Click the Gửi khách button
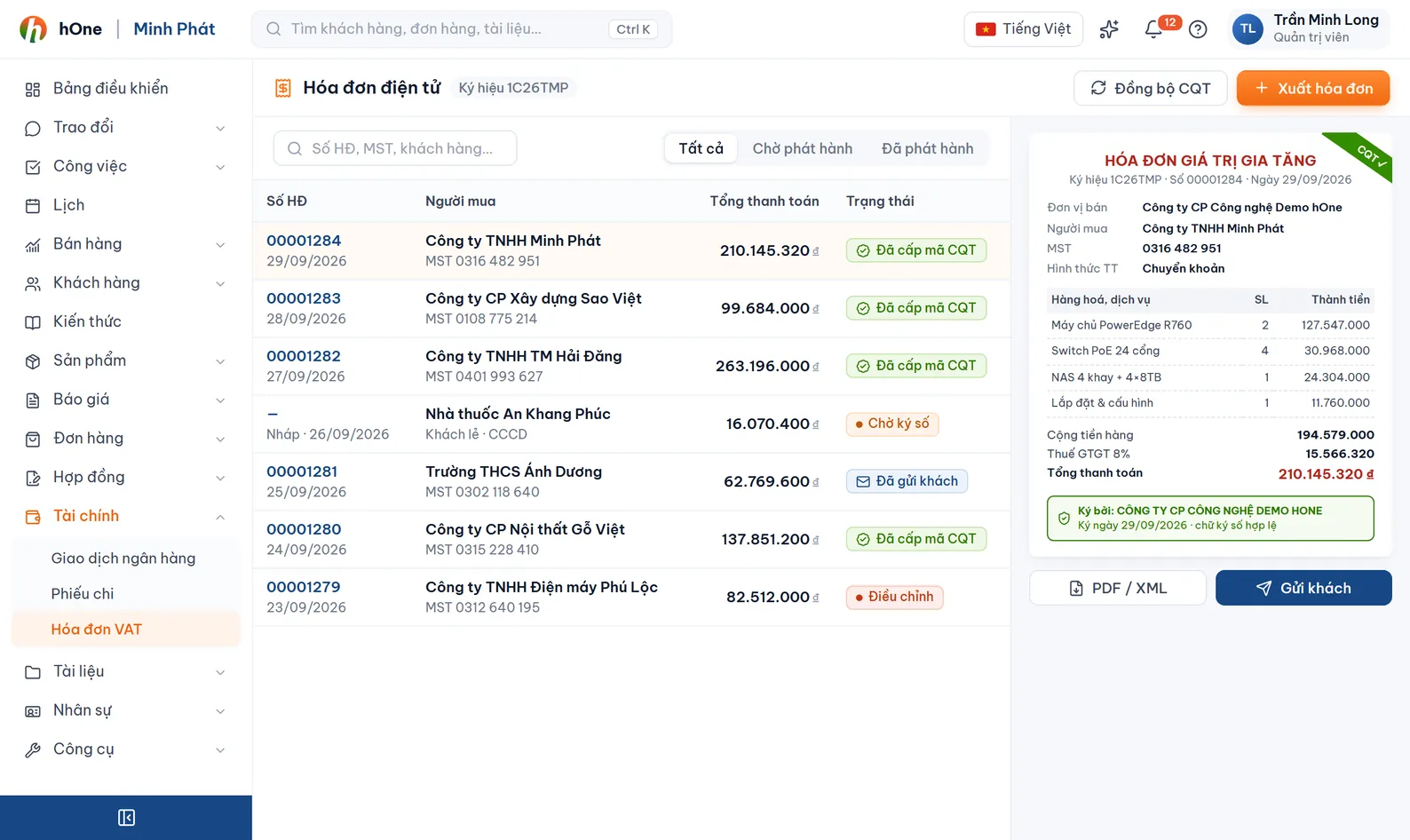Screen dimensions: 1410x840 point(1303,588)
